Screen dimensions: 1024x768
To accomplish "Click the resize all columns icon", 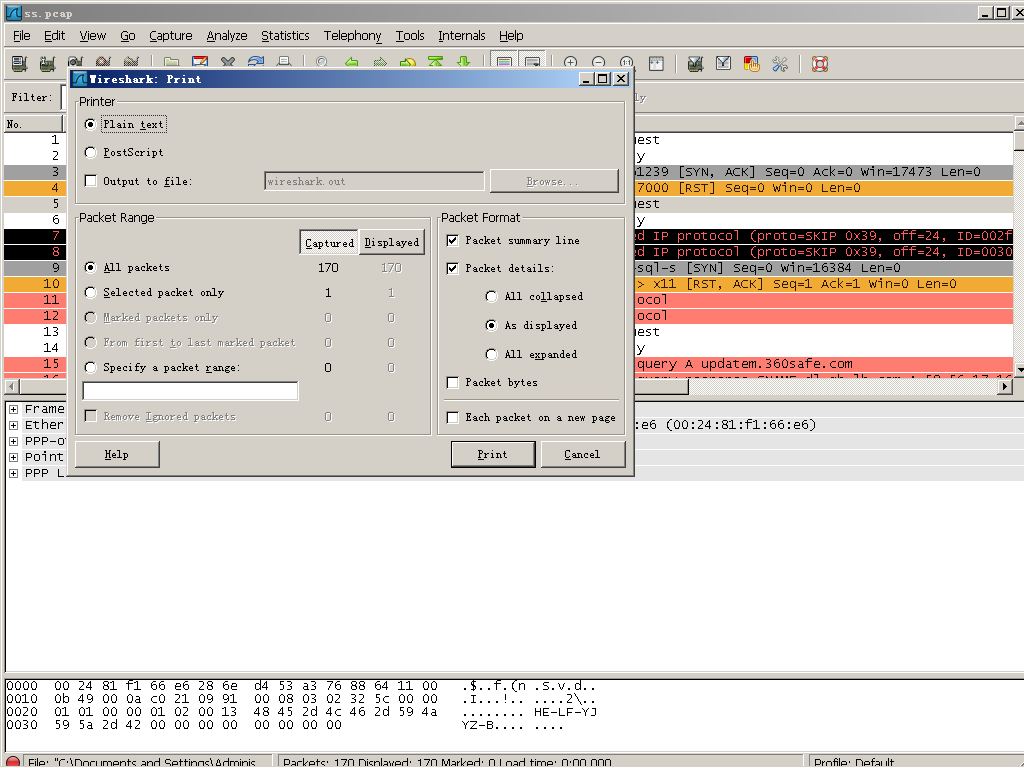I will click(656, 63).
